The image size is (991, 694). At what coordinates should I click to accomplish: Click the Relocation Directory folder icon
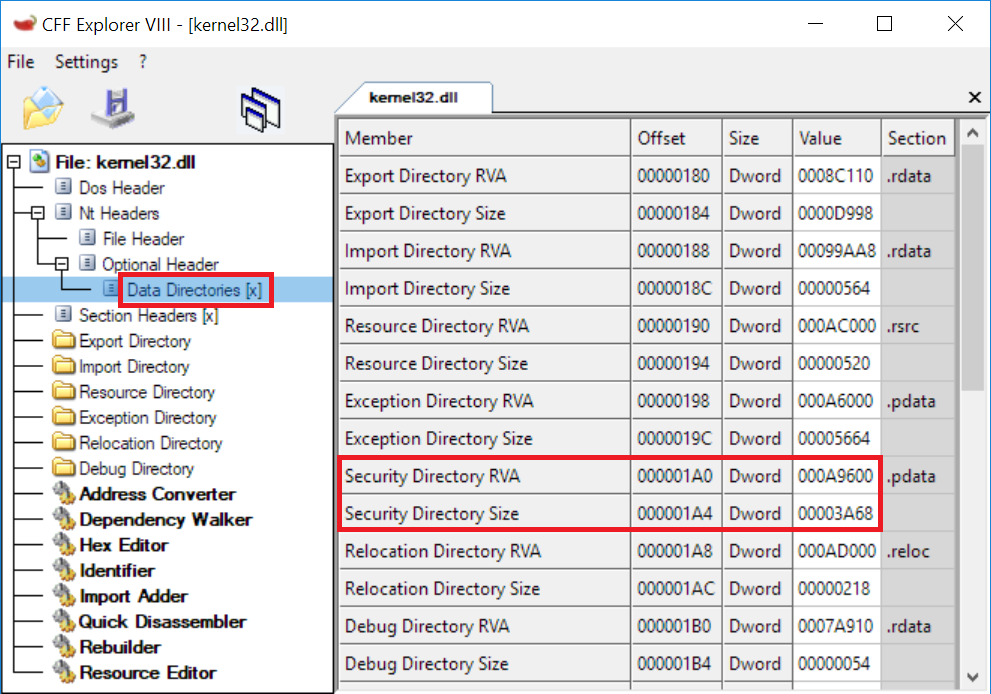pyautogui.click(x=63, y=442)
